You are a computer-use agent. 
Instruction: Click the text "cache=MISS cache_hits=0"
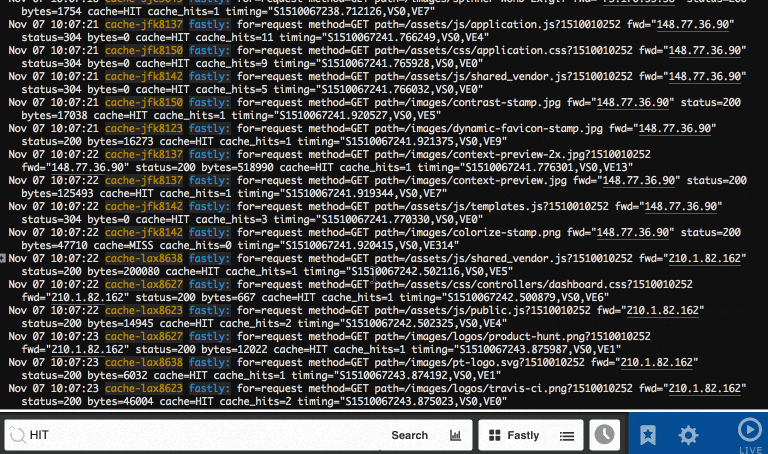(x=162, y=245)
